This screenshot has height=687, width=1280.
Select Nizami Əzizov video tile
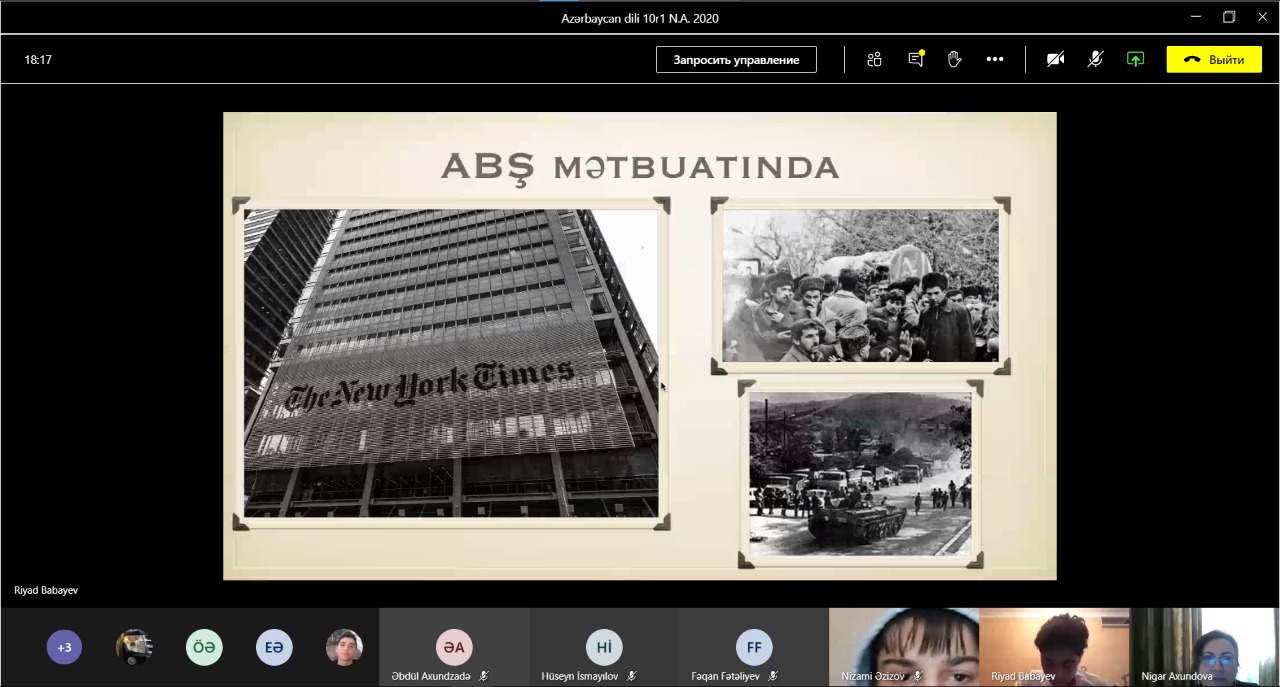tap(904, 647)
